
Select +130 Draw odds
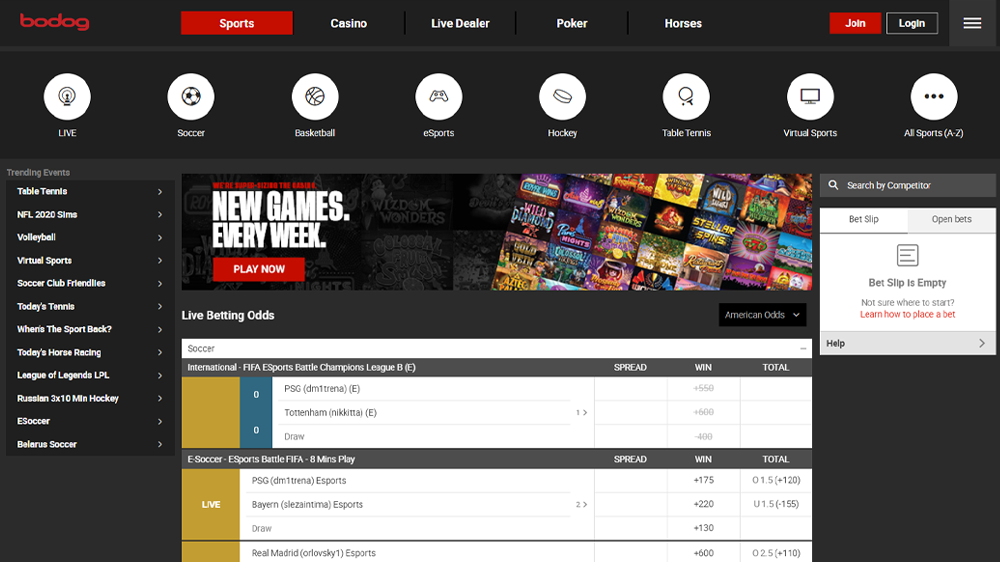703,528
